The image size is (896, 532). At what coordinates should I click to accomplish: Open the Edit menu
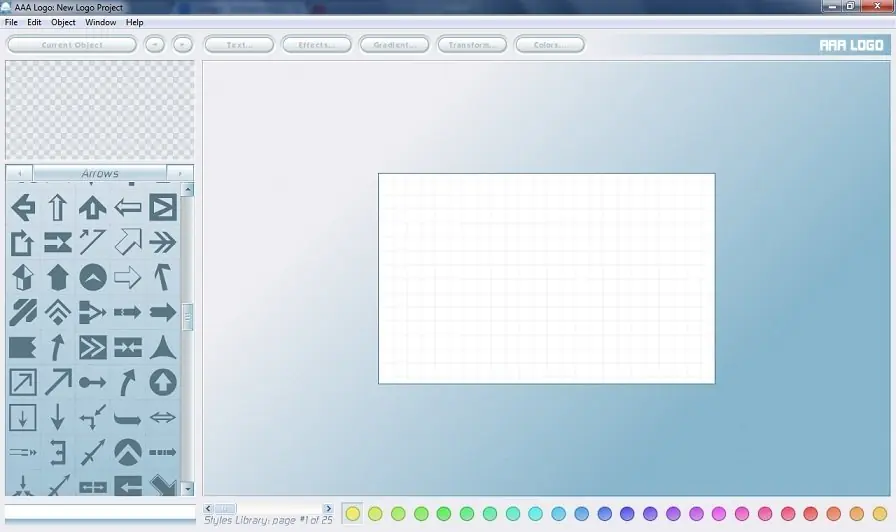coord(34,22)
